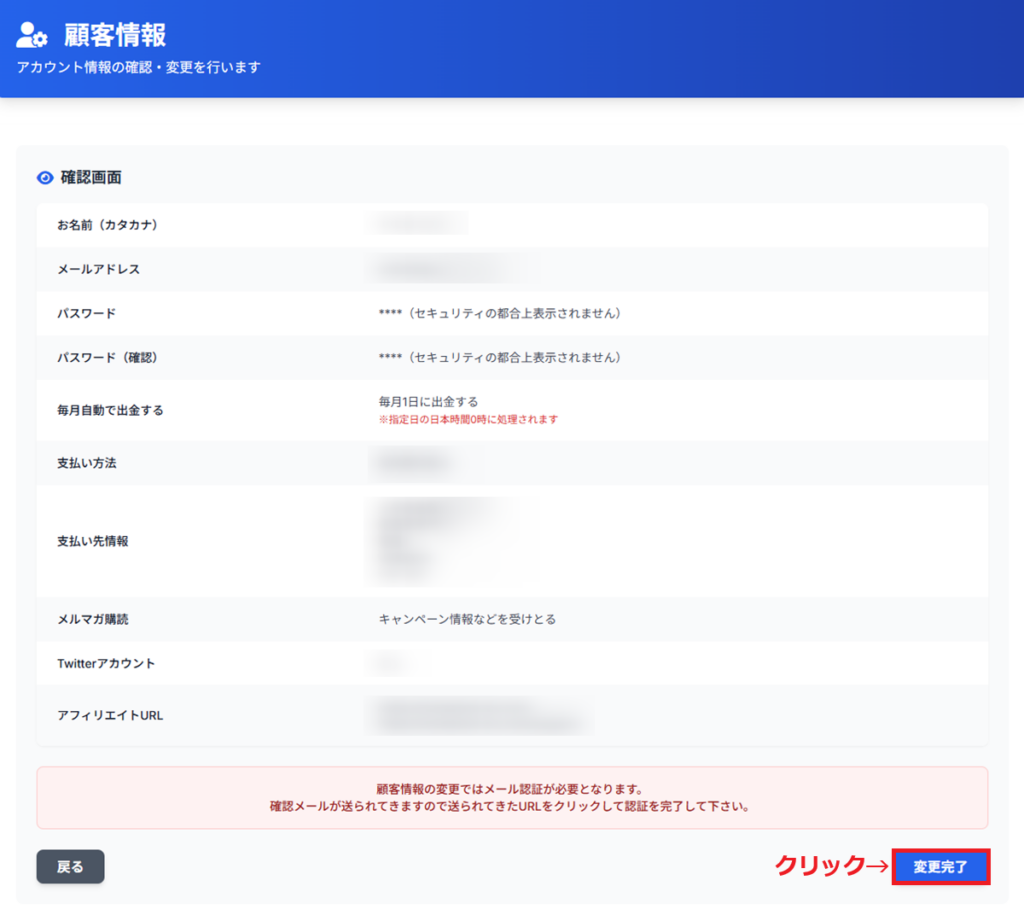The width and height of the screenshot is (1024, 921).
Task: Select the 確認画面 section heading
Action: pos(91,177)
